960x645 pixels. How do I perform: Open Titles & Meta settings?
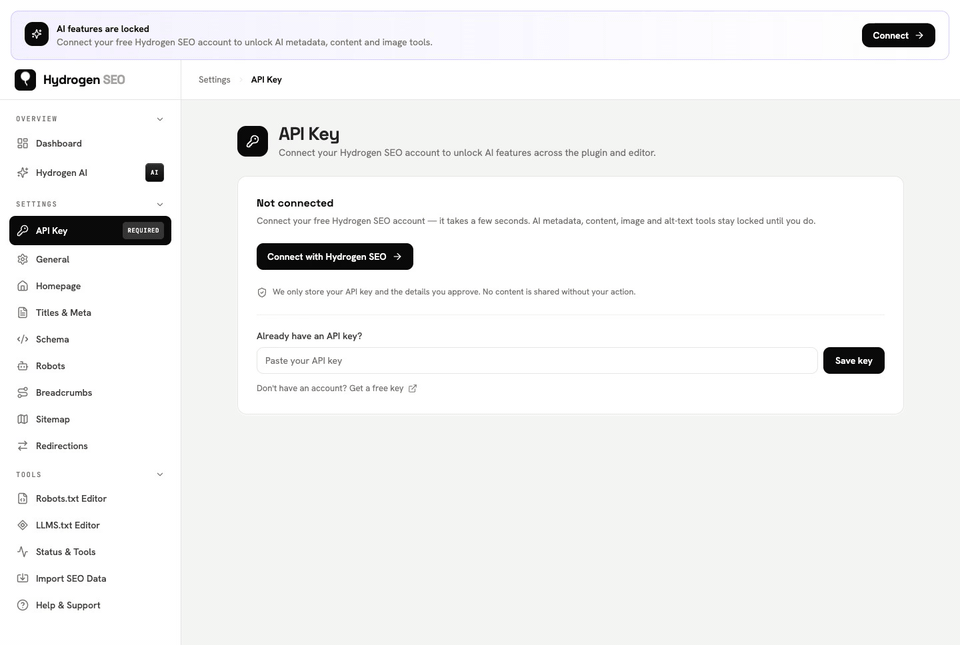[x=90, y=313]
